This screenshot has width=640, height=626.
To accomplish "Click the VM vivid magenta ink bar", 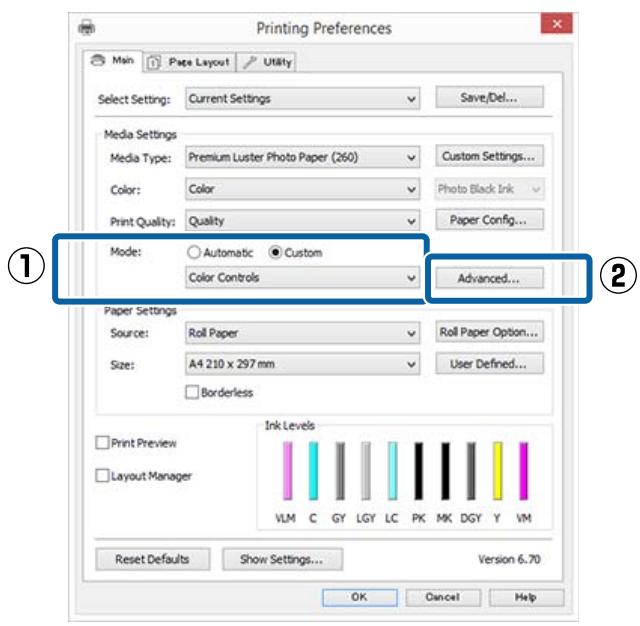I will (x=523, y=471).
